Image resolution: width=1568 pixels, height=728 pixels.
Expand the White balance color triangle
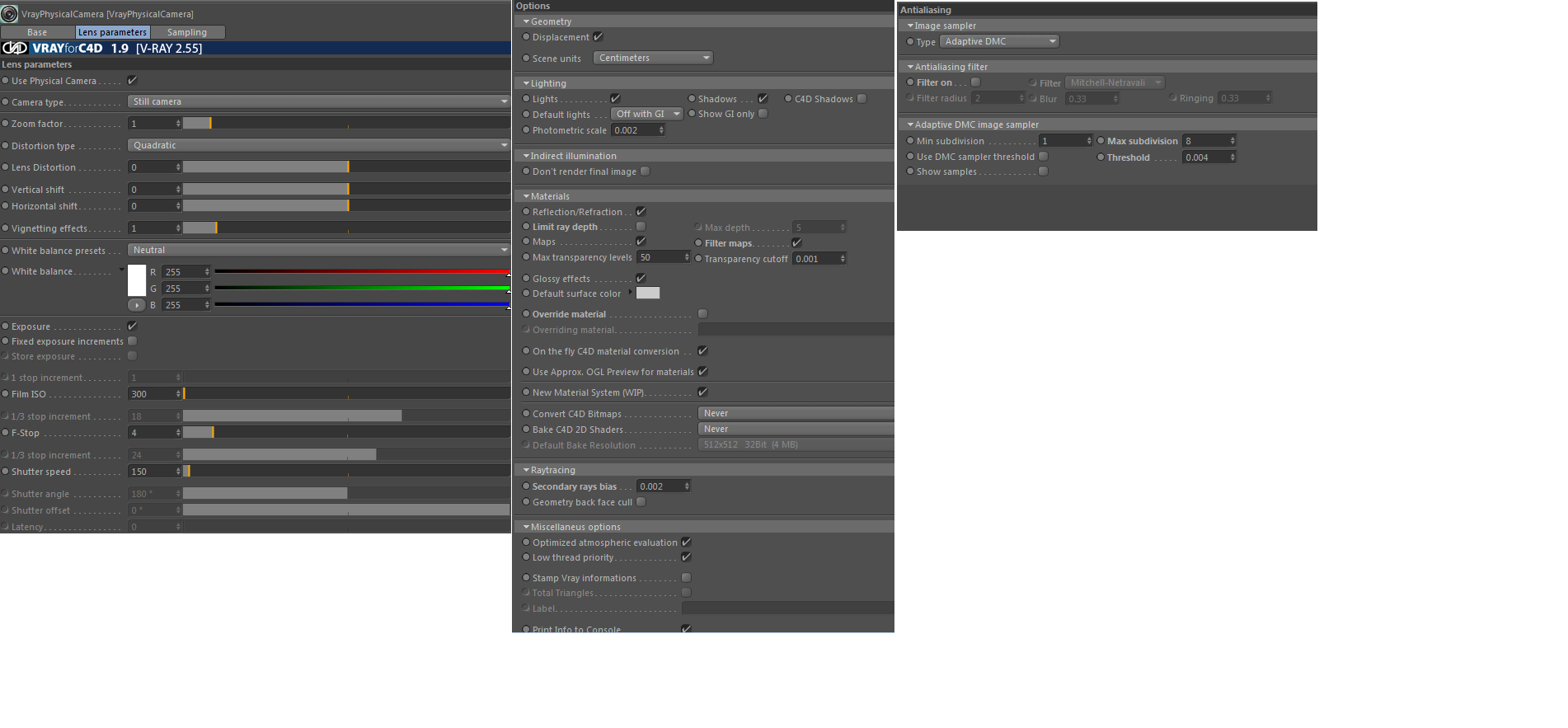point(122,270)
